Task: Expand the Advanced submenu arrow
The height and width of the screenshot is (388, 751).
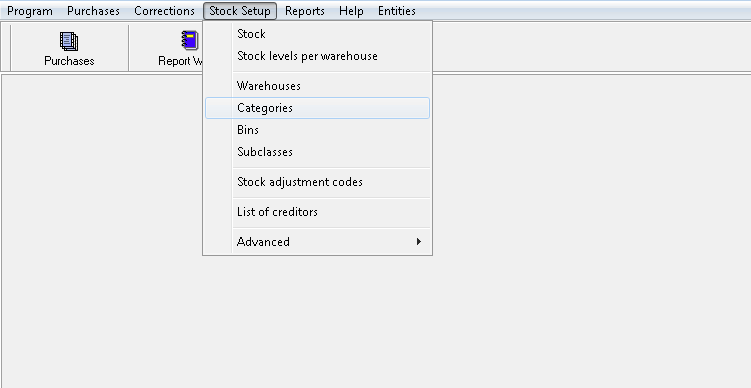Action: [419, 241]
